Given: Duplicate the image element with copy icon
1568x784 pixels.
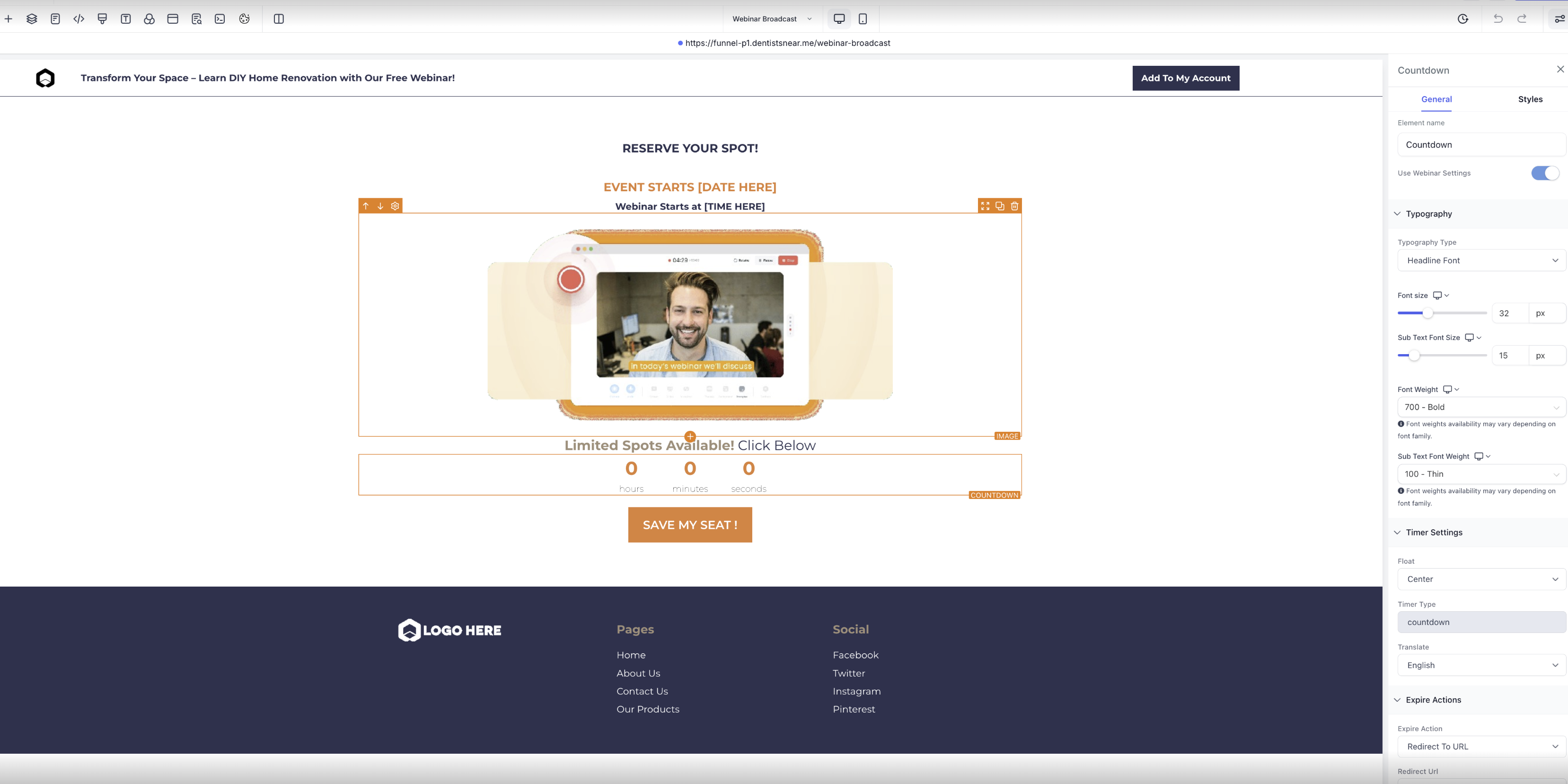Looking at the screenshot, I should (x=1000, y=206).
